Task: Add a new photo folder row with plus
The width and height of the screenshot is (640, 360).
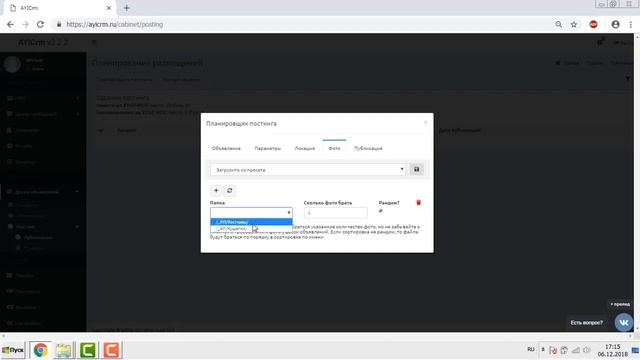Action: 216,191
